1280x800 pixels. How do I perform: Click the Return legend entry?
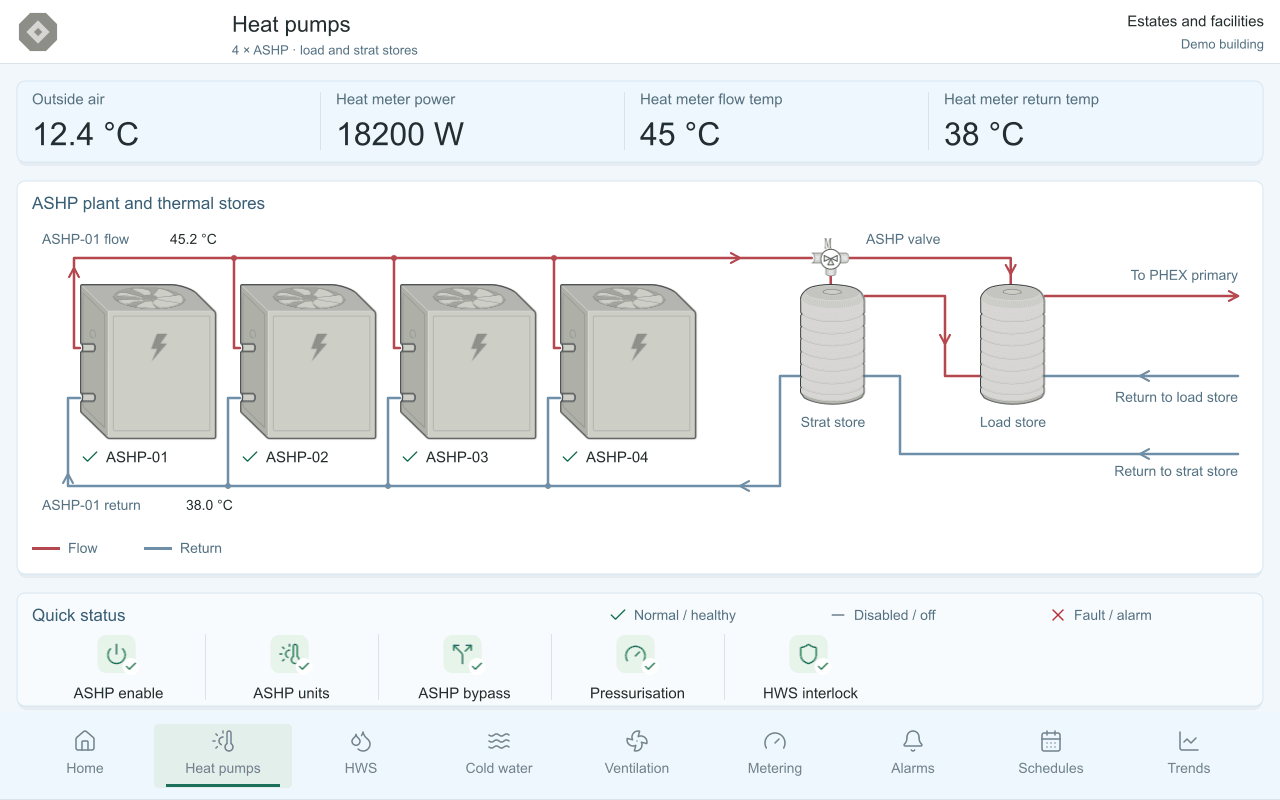[x=183, y=548]
